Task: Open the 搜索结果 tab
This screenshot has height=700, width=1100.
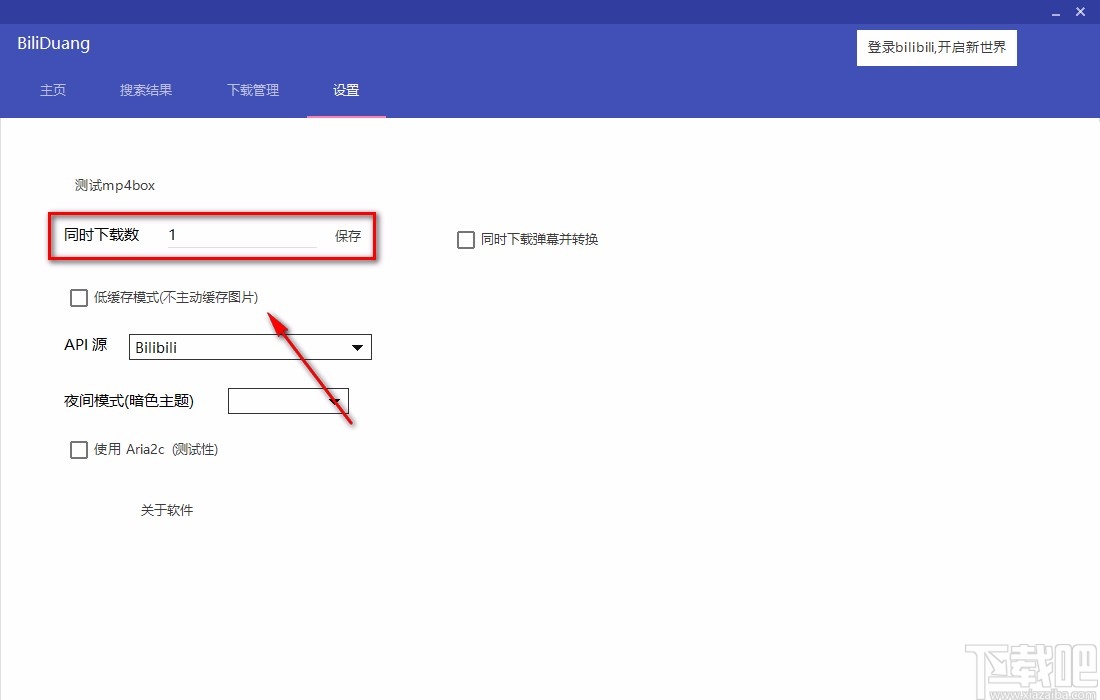Action: pyautogui.click(x=145, y=90)
